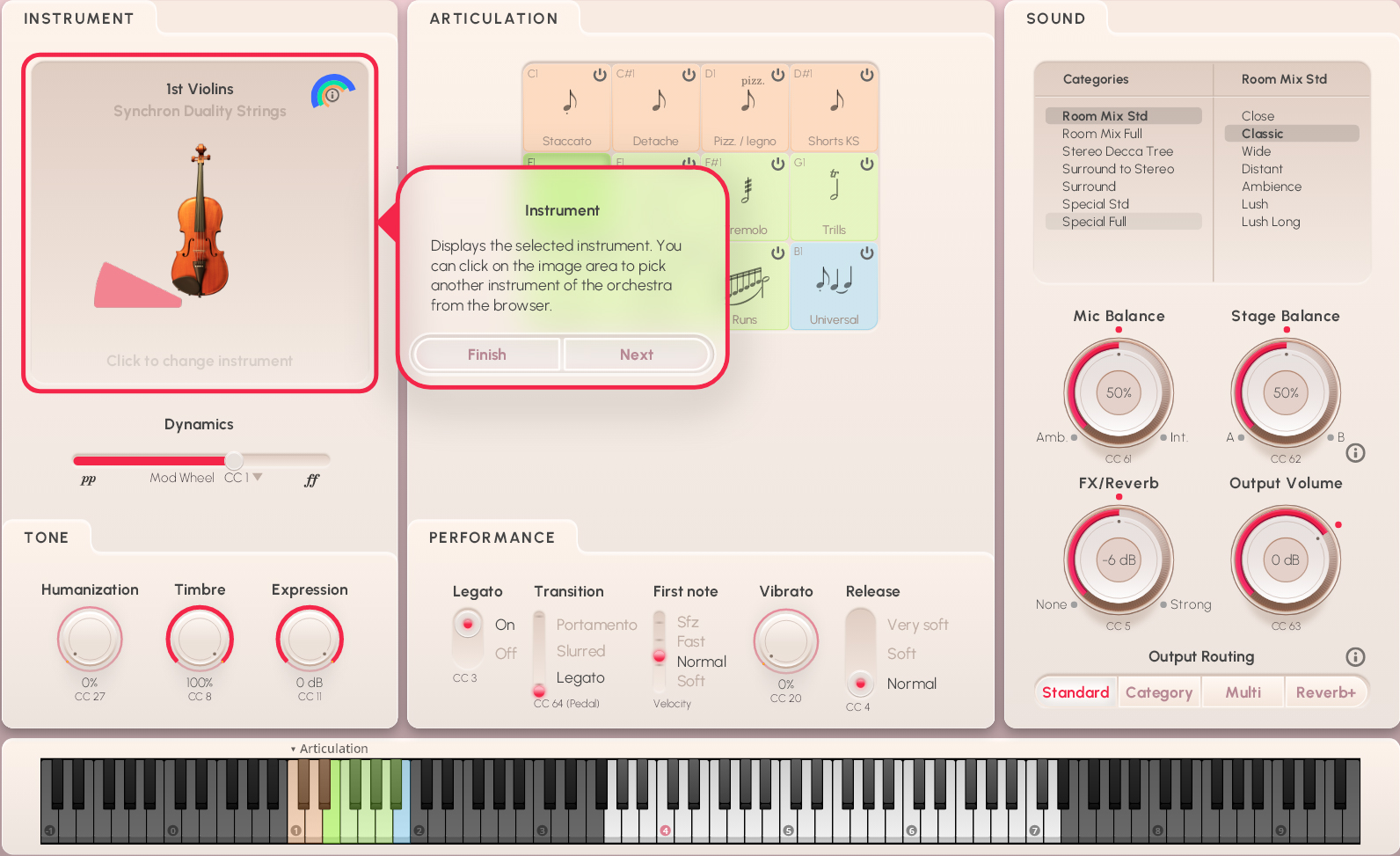Click the rainbow info icon on instrument
1400x856 pixels.
click(x=332, y=93)
